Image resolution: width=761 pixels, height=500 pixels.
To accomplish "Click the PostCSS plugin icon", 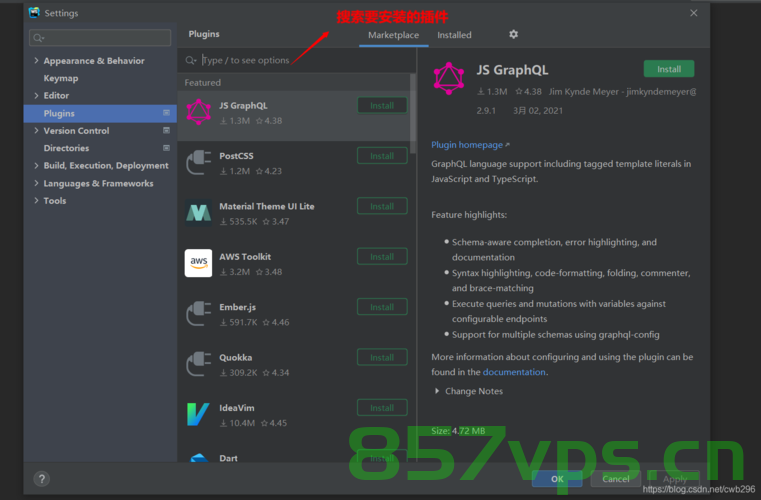I will coord(199,163).
